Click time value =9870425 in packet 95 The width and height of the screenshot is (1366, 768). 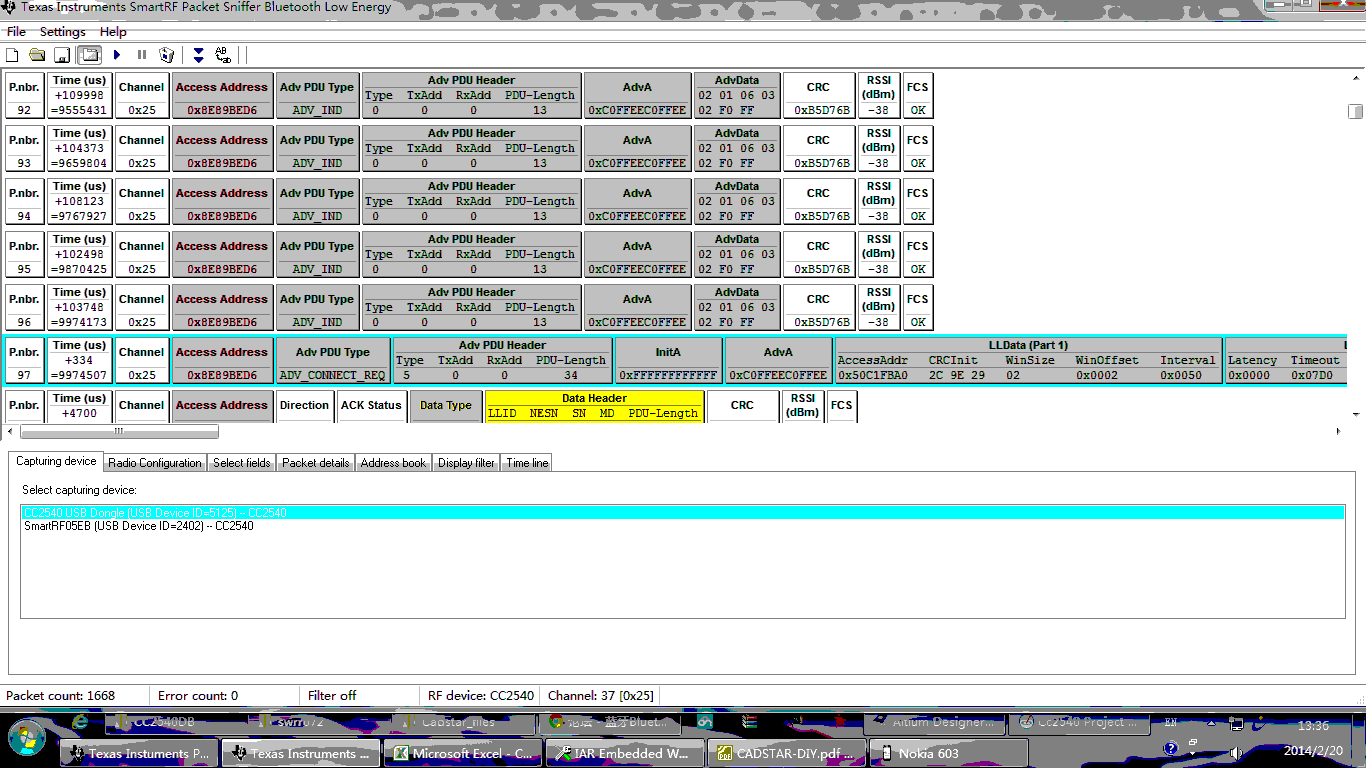click(x=80, y=270)
